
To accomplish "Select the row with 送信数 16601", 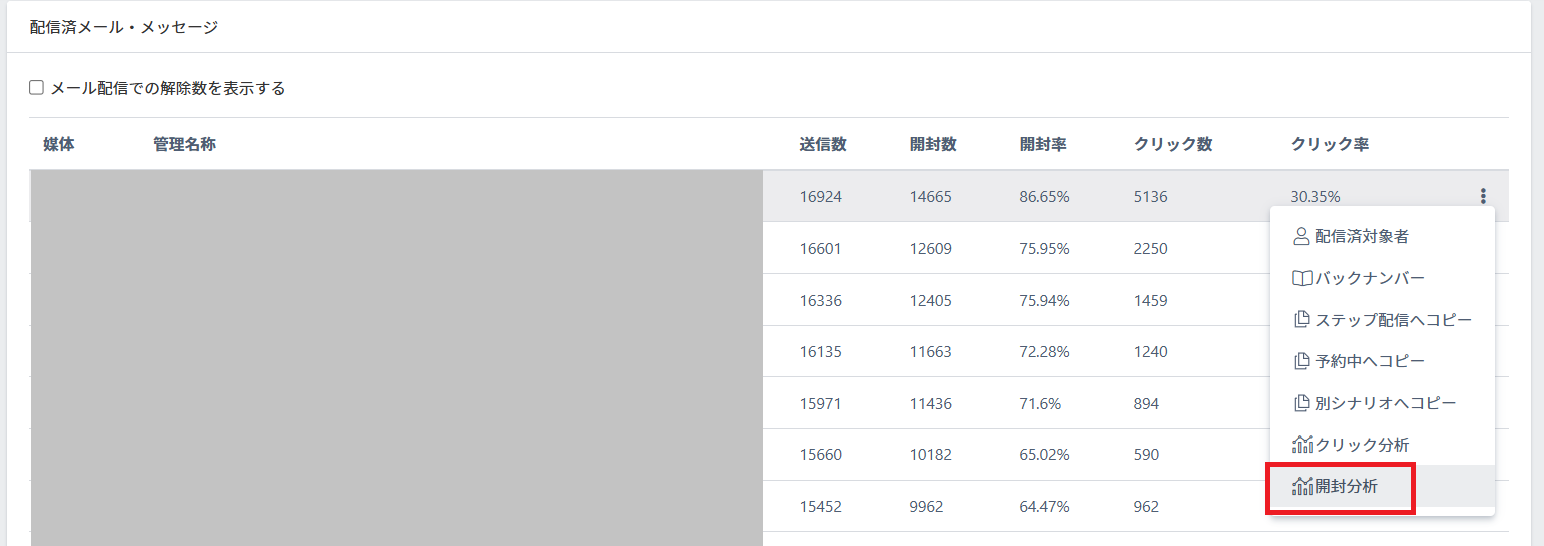I will (x=821, y=248).
